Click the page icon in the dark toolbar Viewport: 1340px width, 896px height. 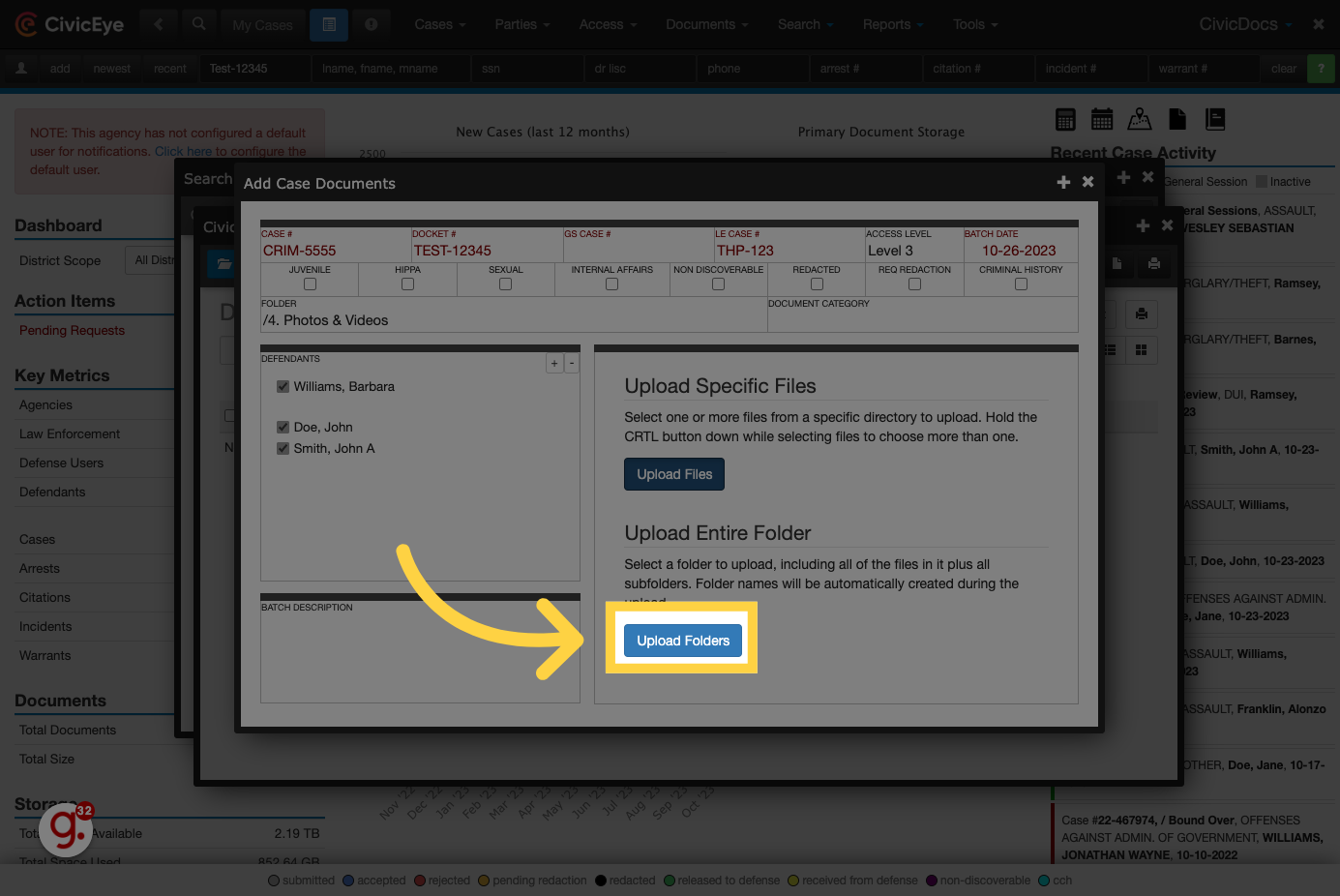coord(1117,263)
